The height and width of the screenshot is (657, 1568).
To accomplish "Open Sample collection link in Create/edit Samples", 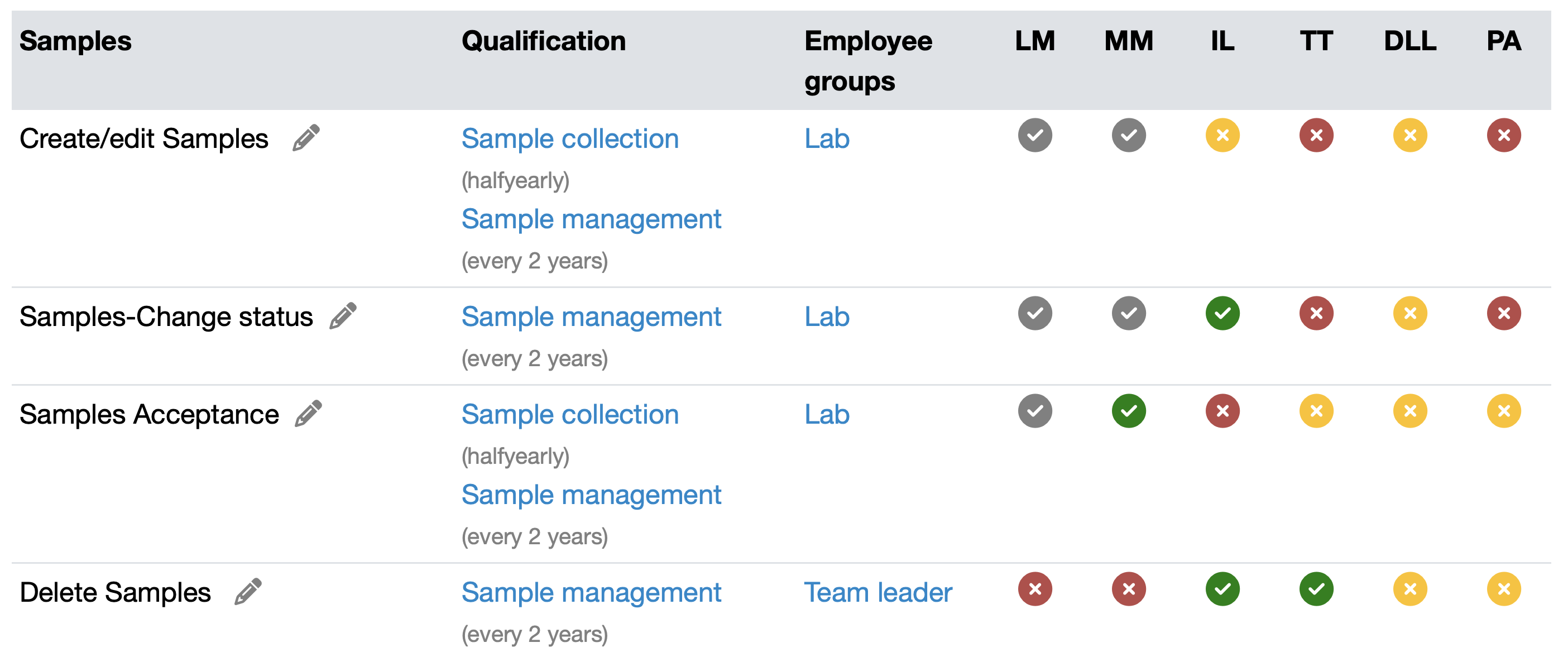I will (x=570, y=139).
